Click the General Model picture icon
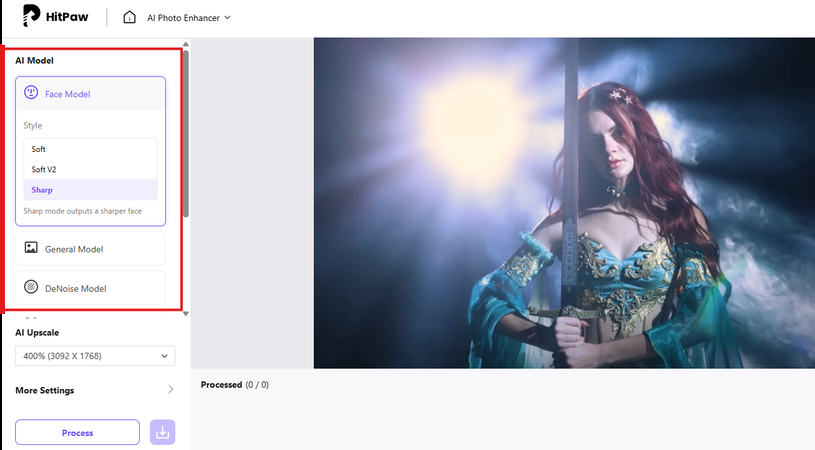 [31, 248]
